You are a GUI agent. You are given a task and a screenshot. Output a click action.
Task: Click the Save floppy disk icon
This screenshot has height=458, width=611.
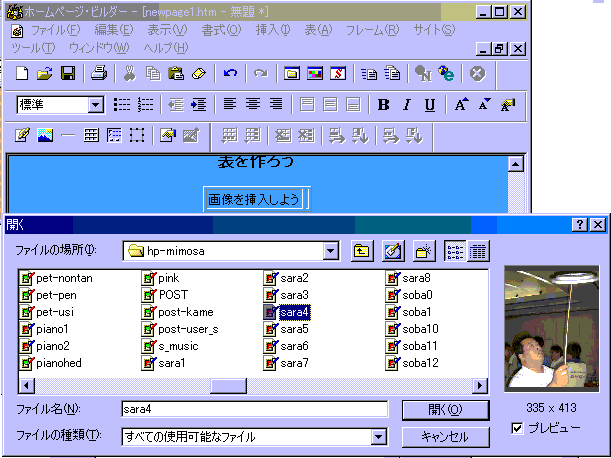(x=68, y=73)
